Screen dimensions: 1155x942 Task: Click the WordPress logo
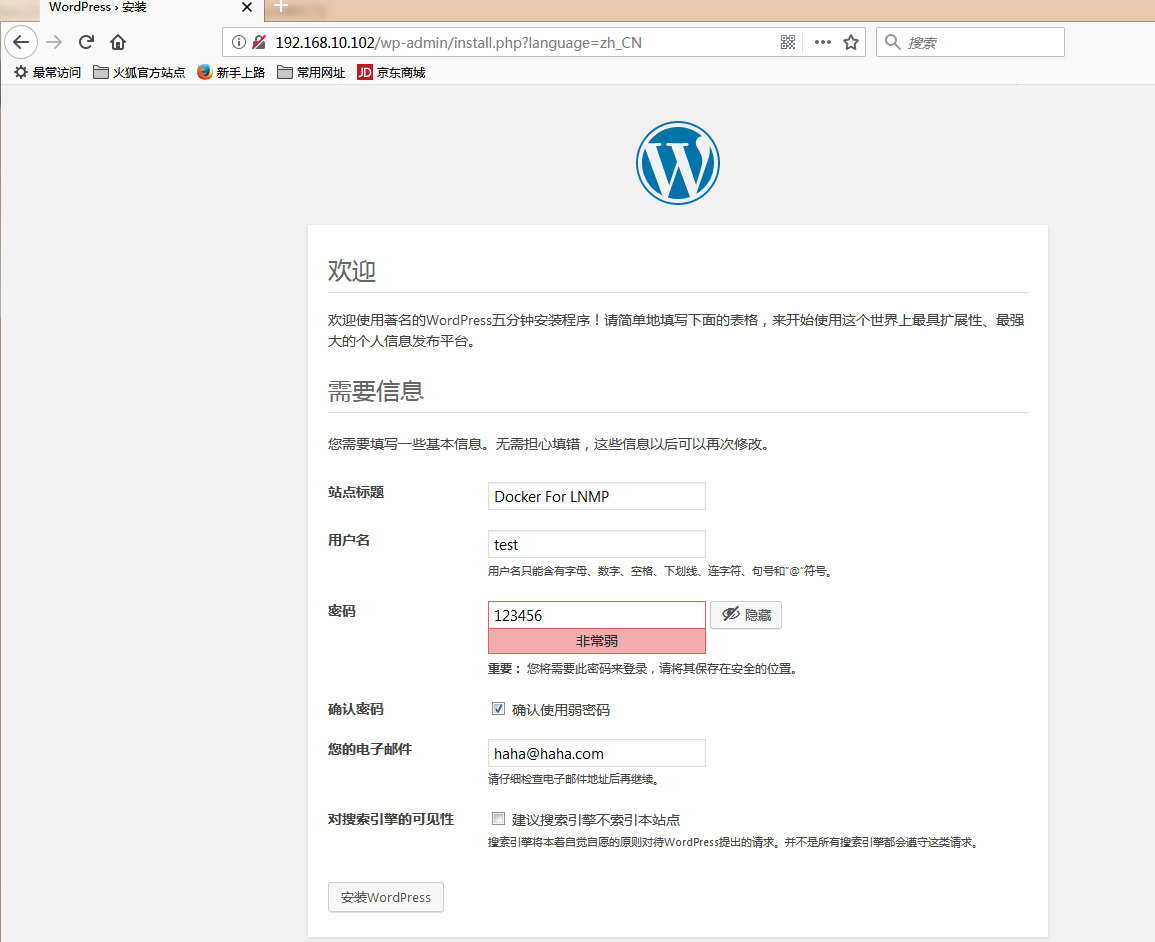coord(678,163)
